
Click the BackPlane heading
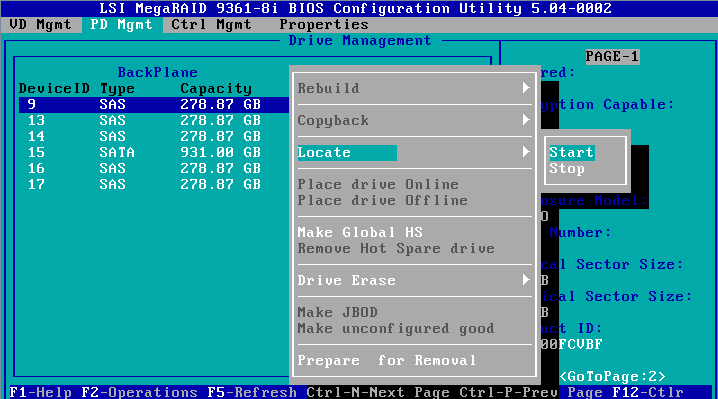(158, 72)
